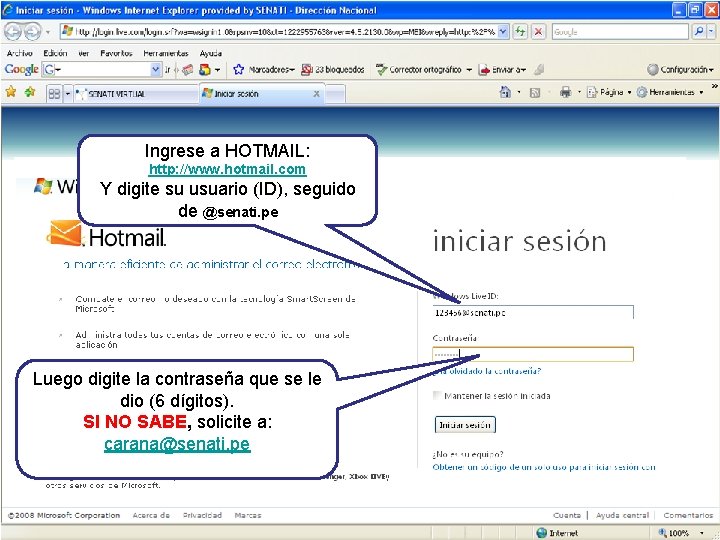The width and height of the screenshot is (720, 540).
Task: Open the Ayuda menu
Action: (x=211, y=53)
